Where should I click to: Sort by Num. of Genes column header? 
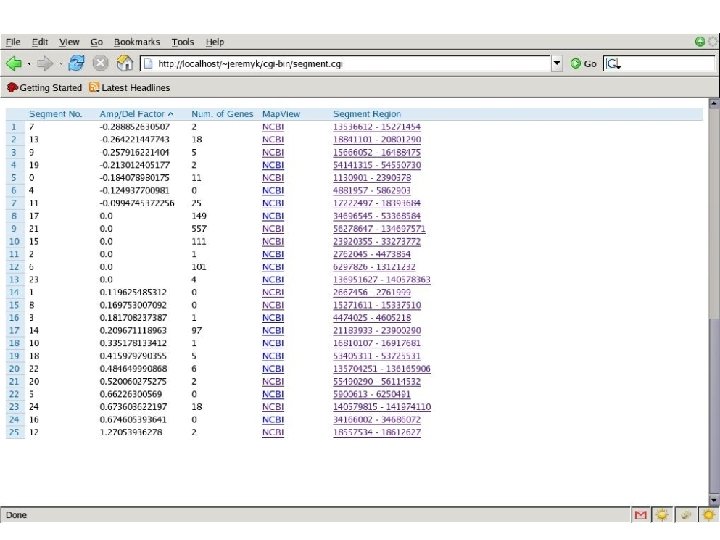(222, 114)
